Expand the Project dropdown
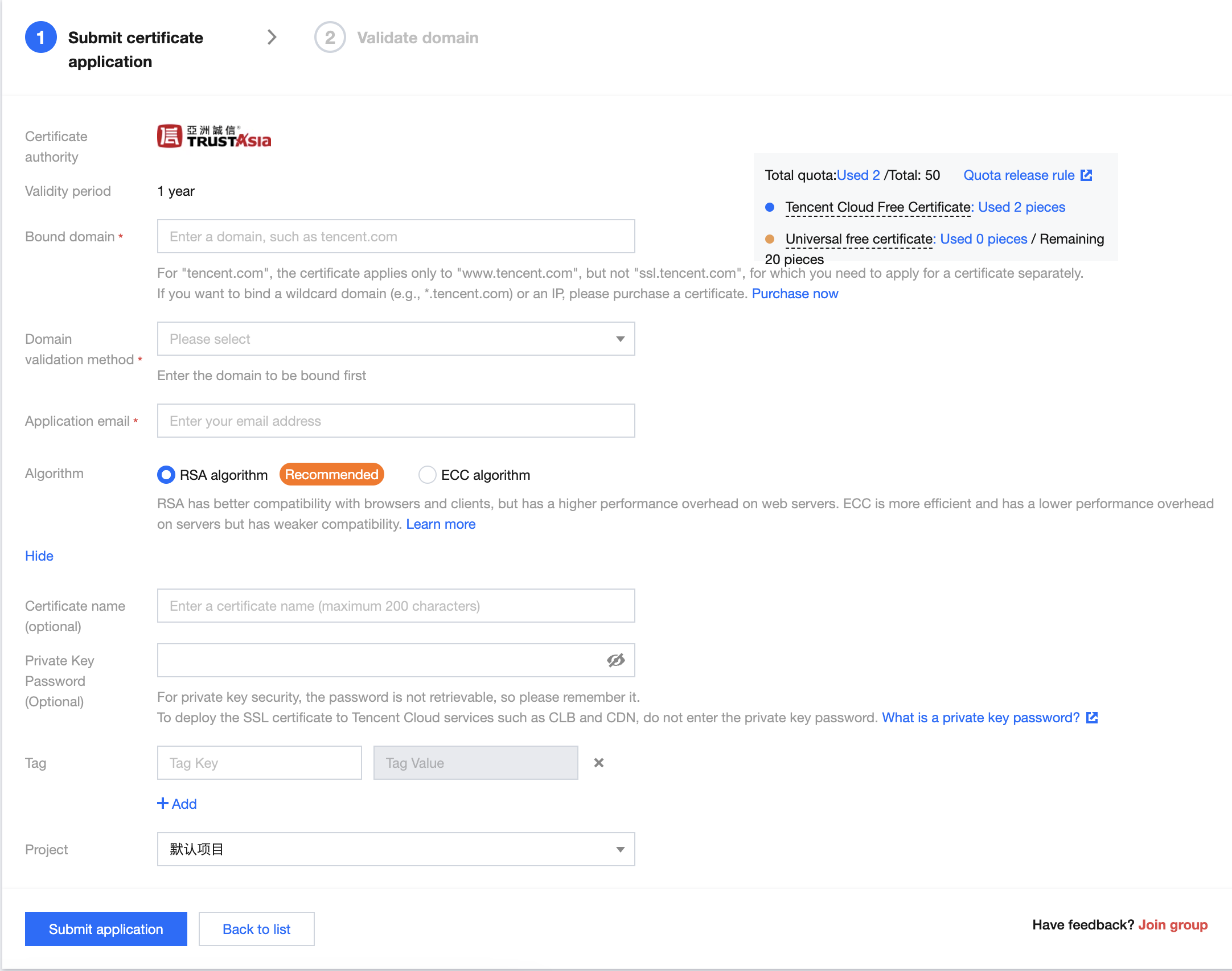Screen dimensions: 1232x971 click(x=396, y=849)
